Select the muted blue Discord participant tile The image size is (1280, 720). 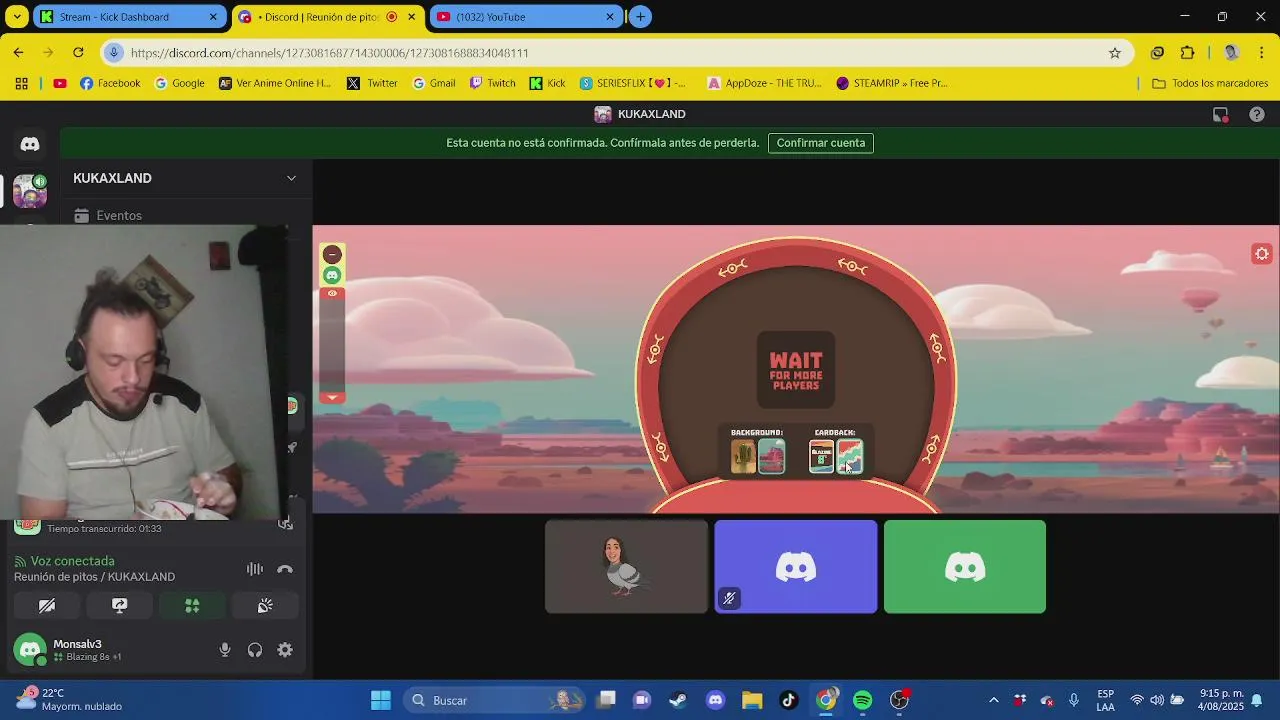click(796, 566)
